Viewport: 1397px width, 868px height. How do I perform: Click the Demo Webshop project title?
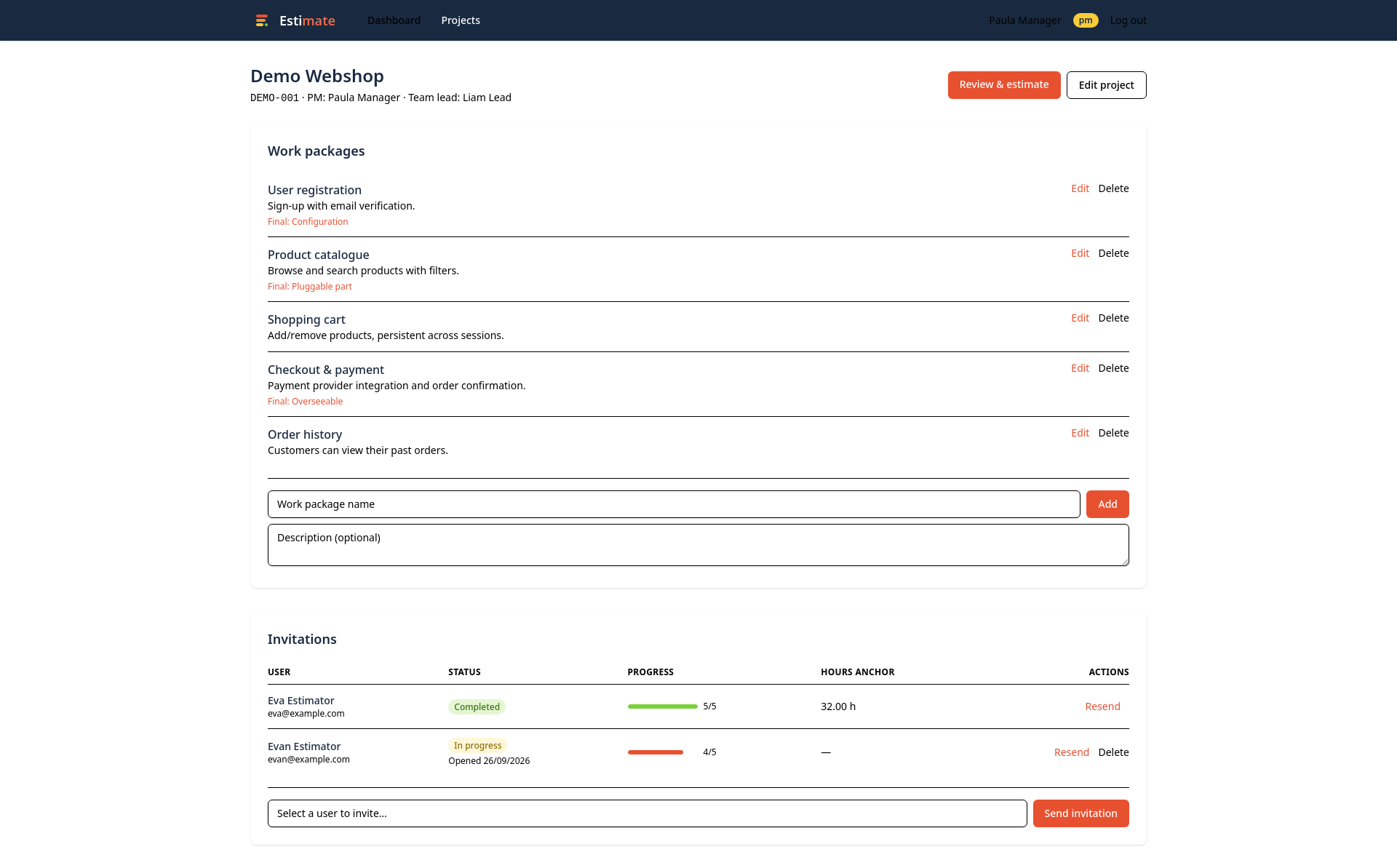(317, 76)
